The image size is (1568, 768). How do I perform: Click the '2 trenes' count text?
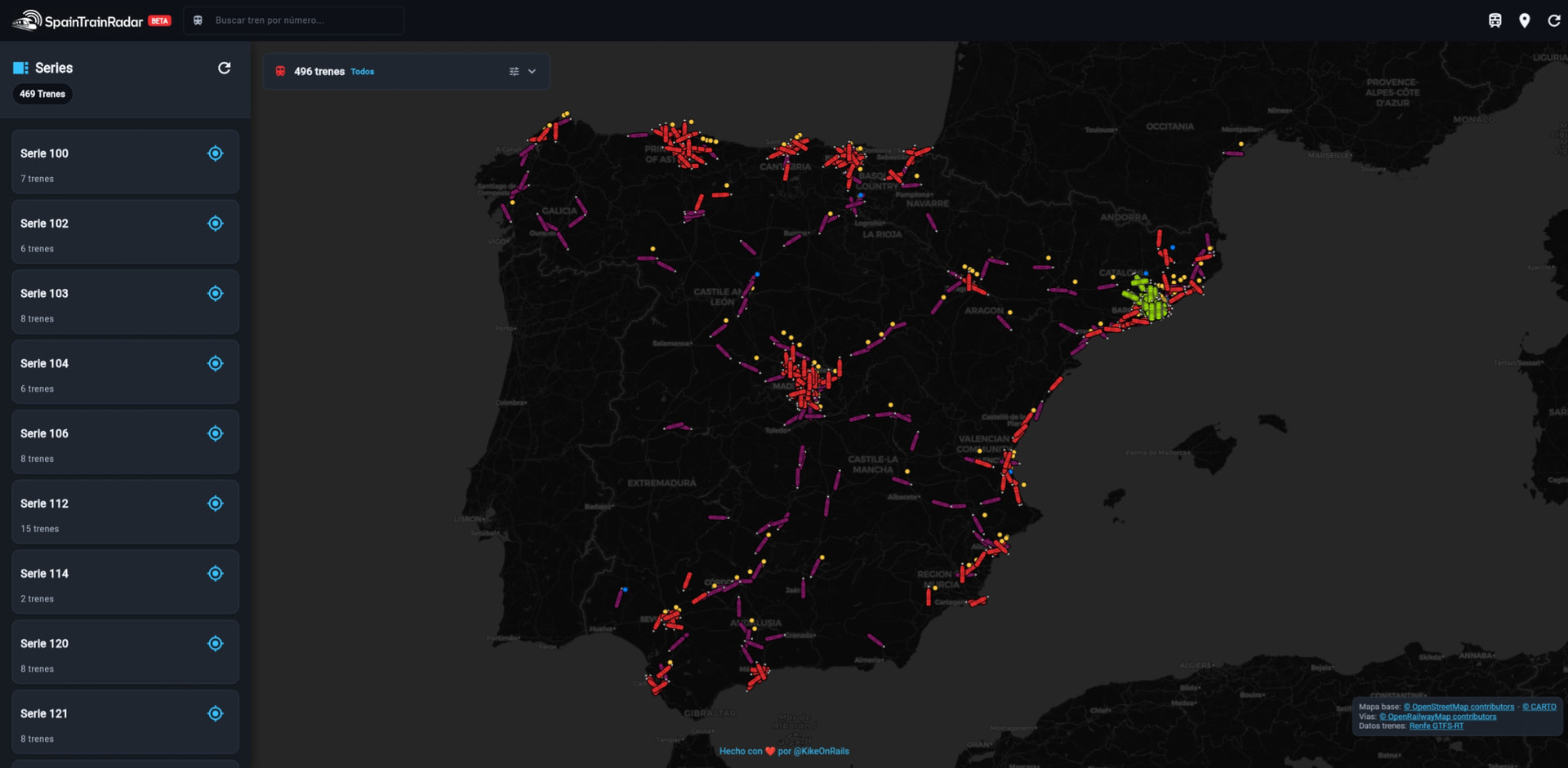[x=37, y=599]
